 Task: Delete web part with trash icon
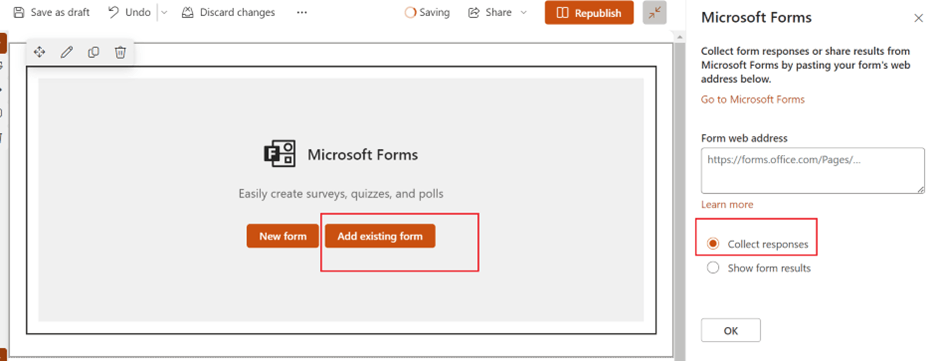click(120, 53)
